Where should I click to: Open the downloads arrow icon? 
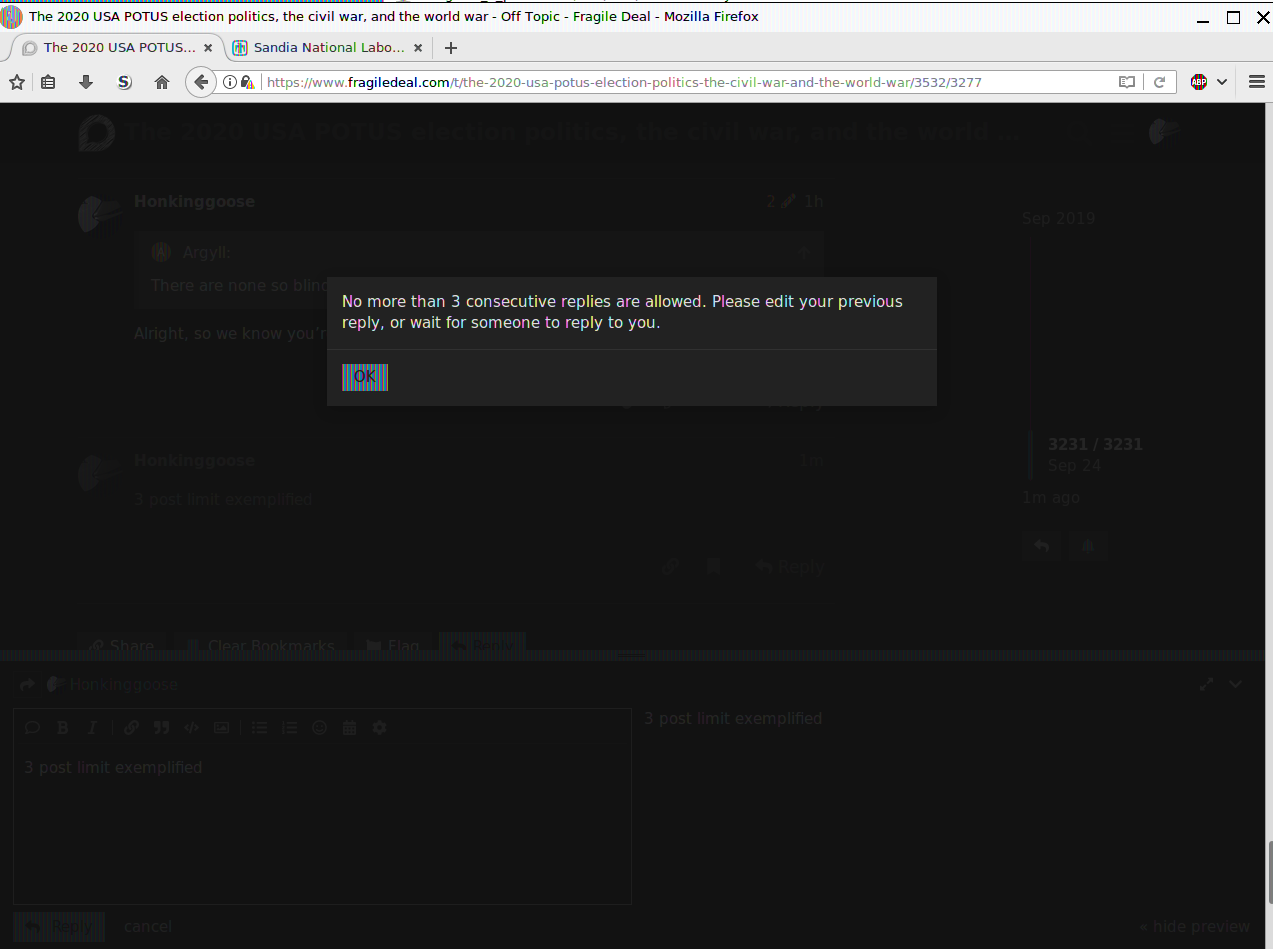point(86,82)
